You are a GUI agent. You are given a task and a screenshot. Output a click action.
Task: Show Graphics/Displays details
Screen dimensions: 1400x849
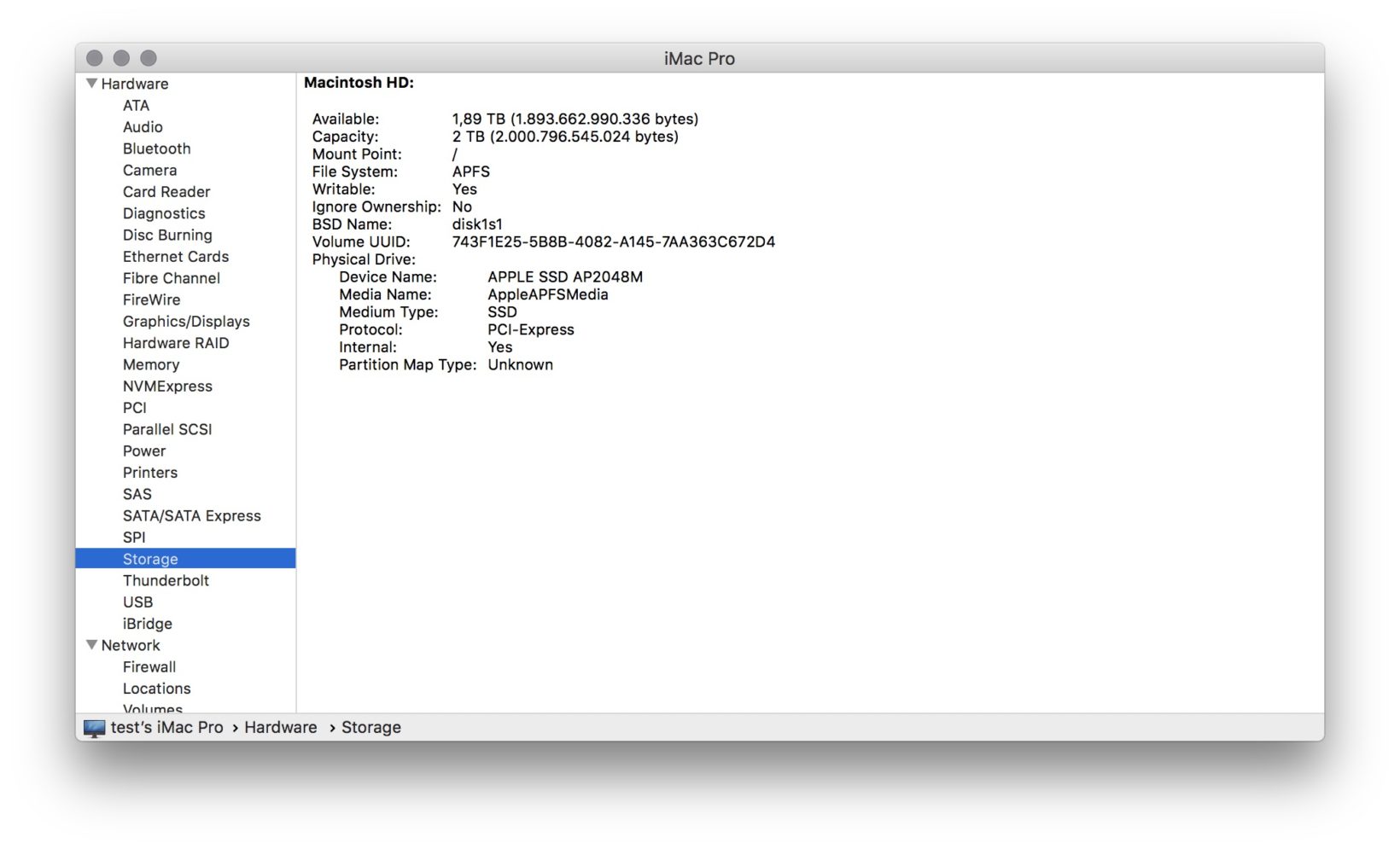click(186, 322)
